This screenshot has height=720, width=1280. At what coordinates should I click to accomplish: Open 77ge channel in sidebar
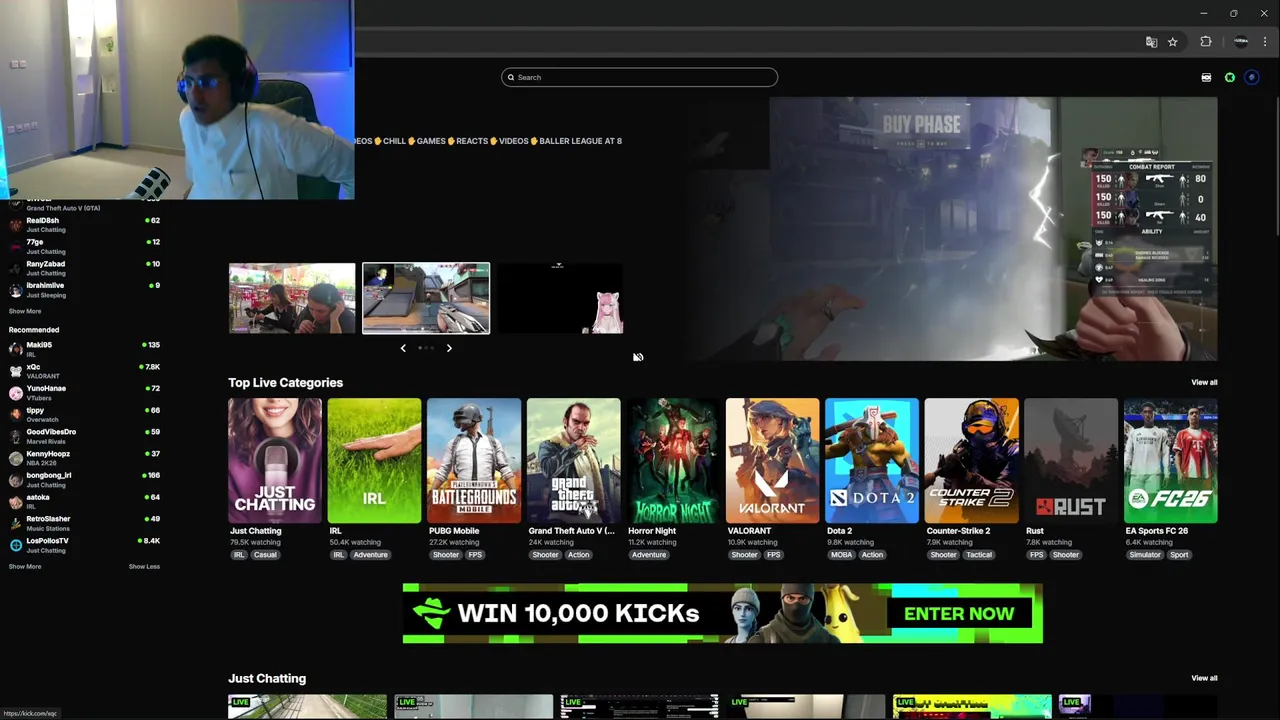84,246
